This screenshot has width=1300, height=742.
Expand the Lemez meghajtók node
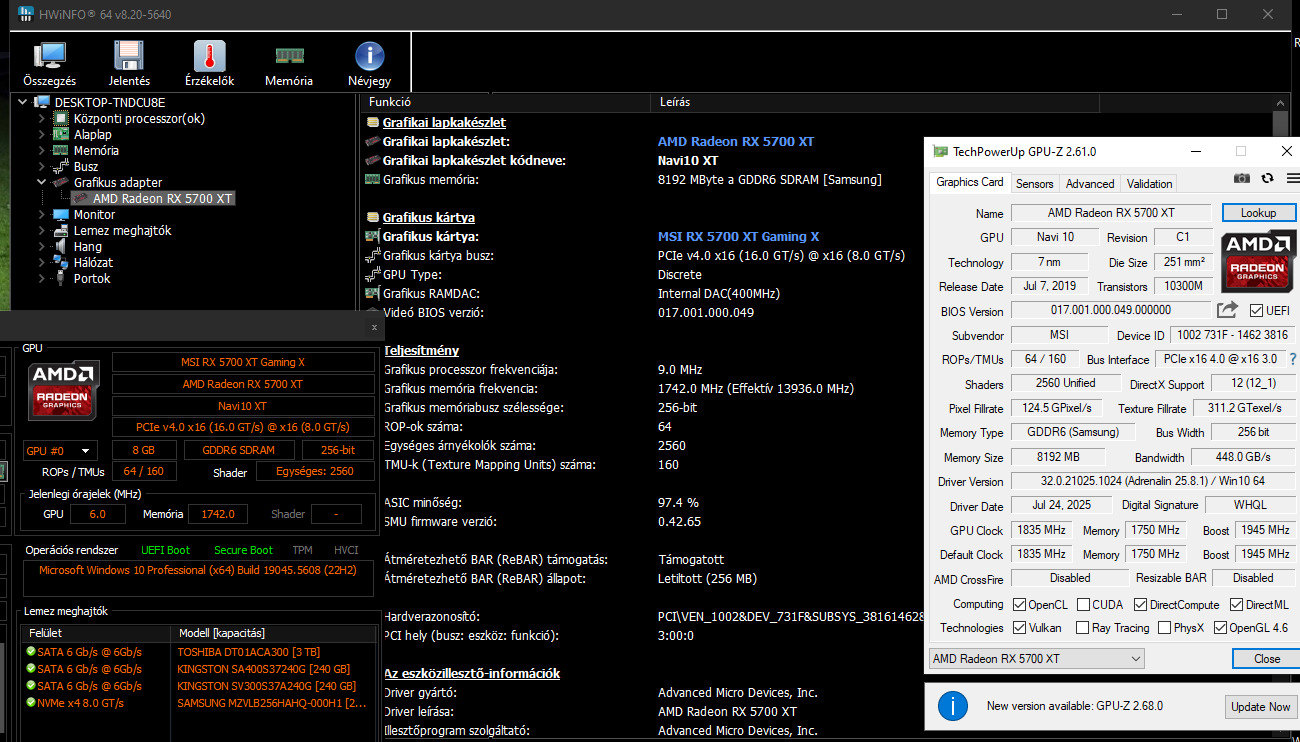tap(42, 230)
